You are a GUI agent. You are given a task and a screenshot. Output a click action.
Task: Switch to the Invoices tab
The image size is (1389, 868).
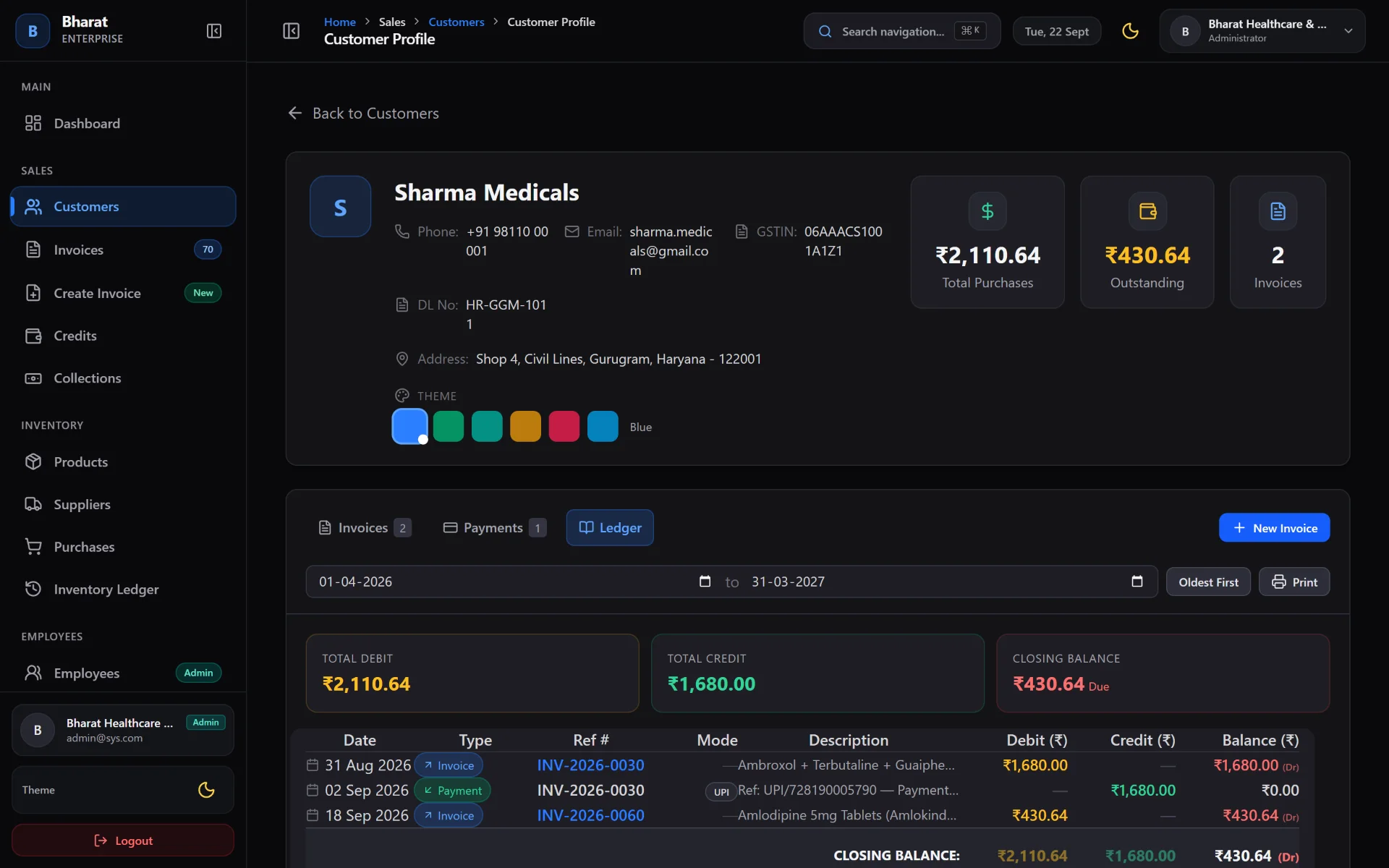click(365, 528)
